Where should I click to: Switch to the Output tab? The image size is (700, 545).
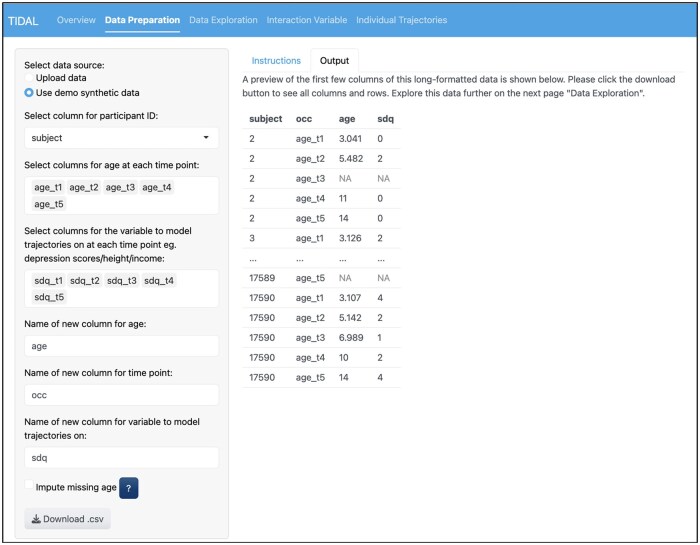[x=334, y=61]
